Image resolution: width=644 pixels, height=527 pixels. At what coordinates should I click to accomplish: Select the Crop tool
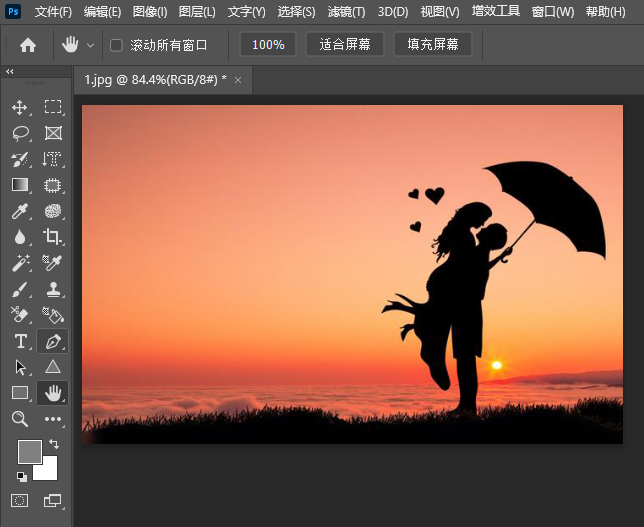click(52, 237)
